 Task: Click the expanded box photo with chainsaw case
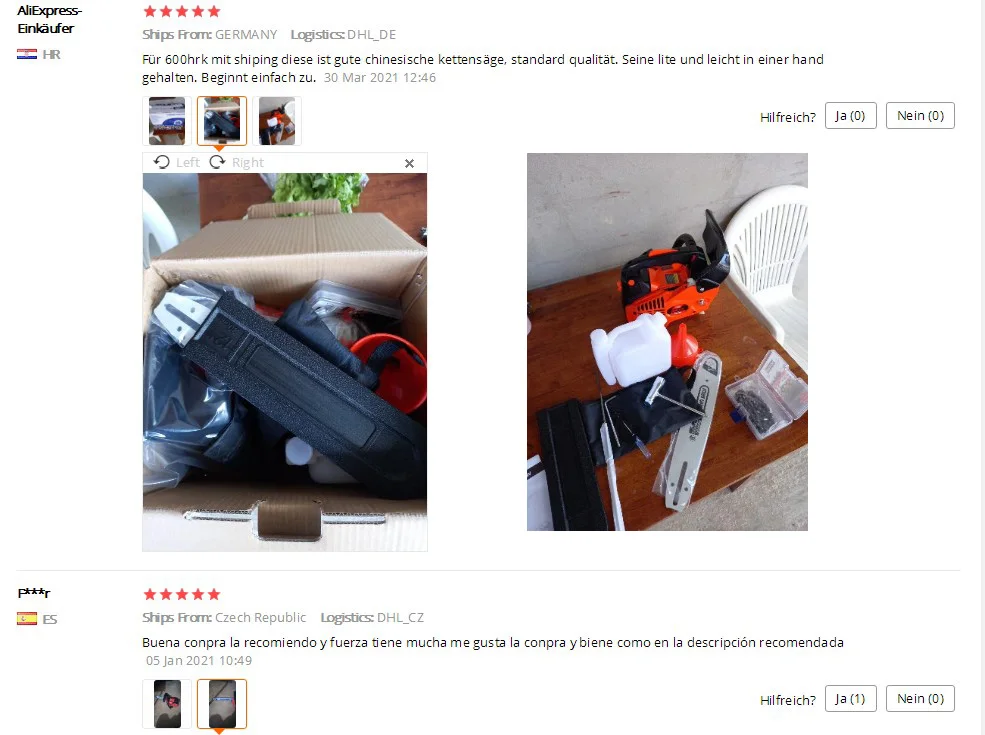285,362
